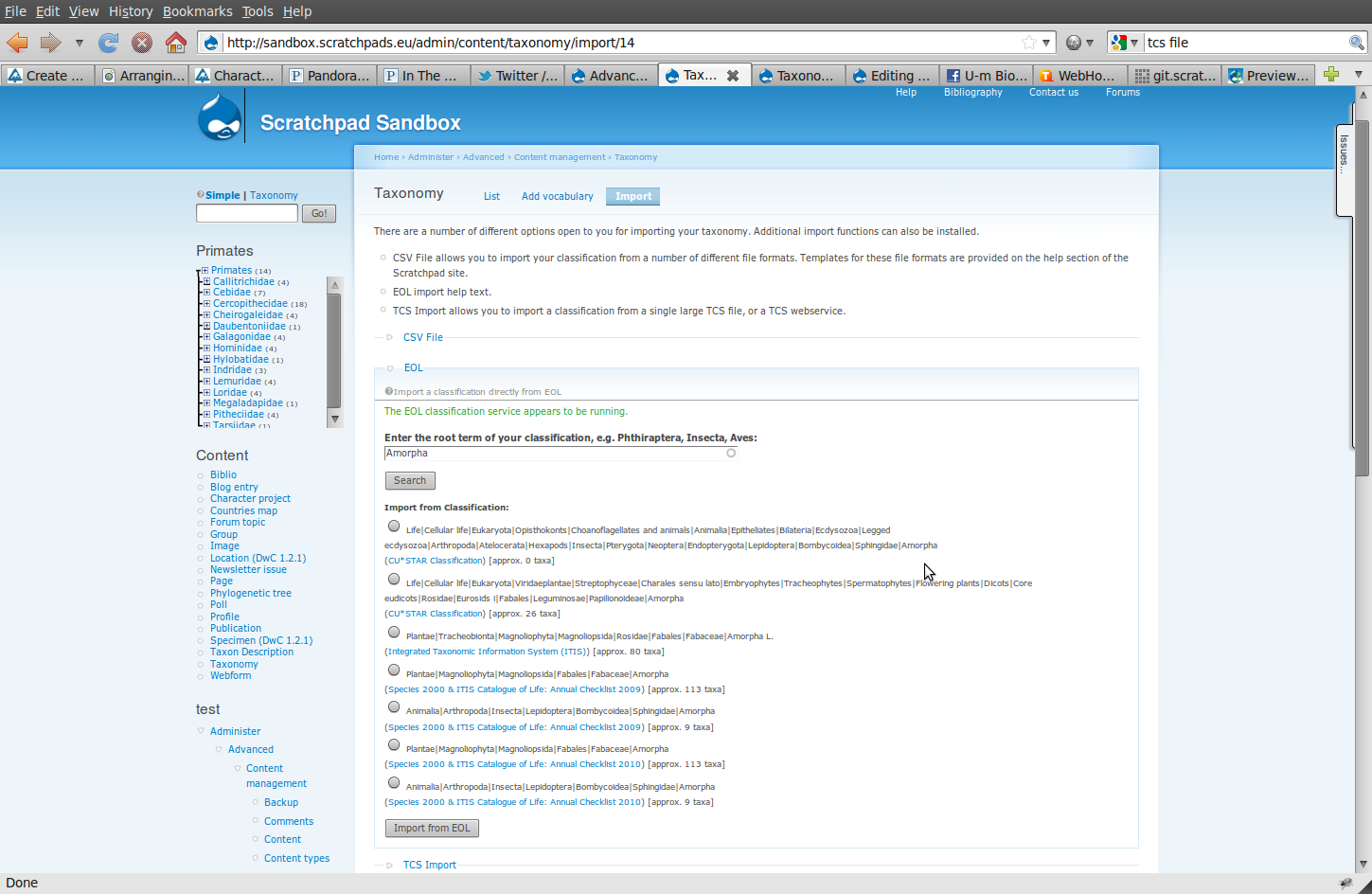1372x894 pixels.
Task: Bookmark page using the star icon
Action: coord(1028,43)
